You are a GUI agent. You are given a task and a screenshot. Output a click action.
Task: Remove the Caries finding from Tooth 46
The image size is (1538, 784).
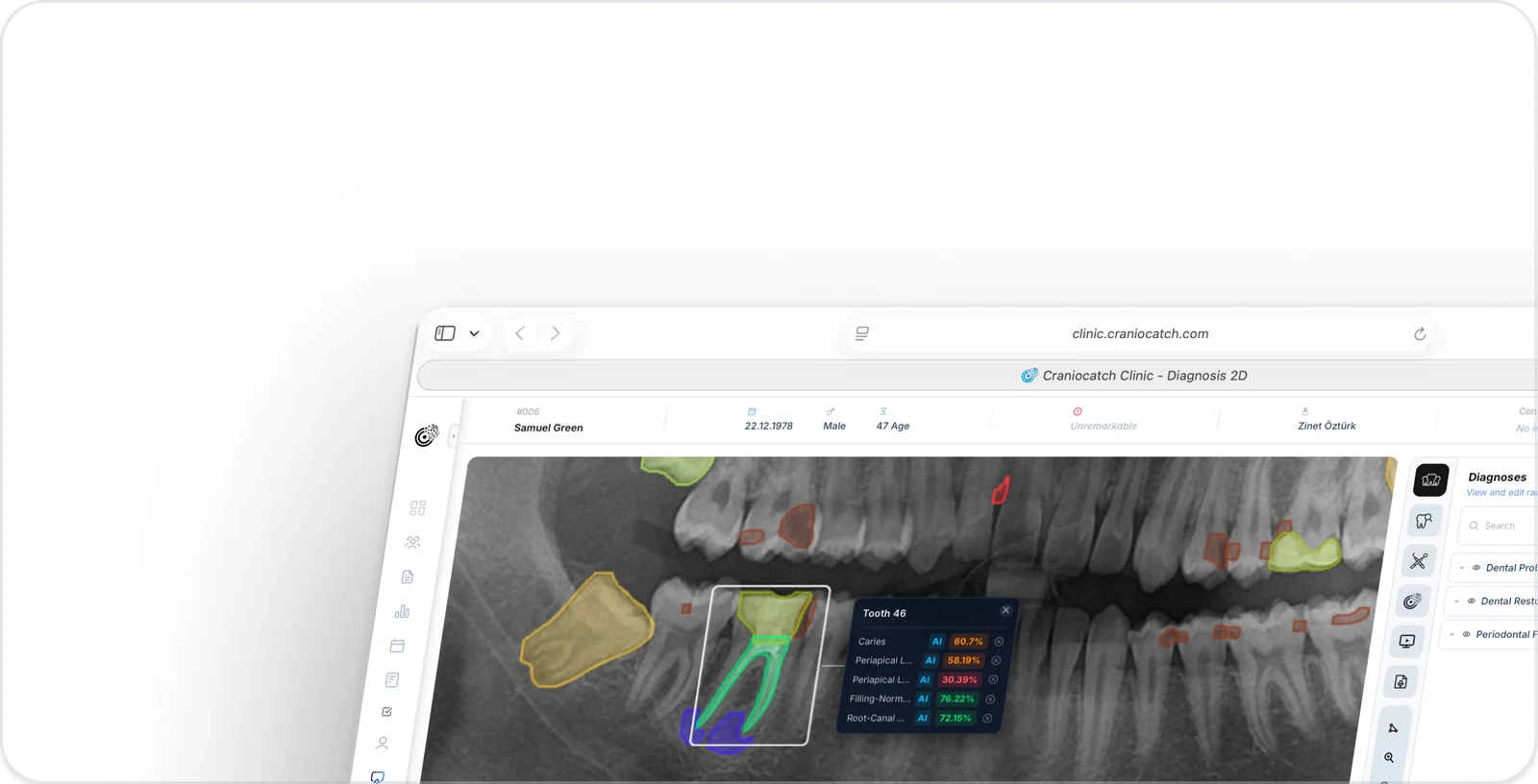pyautogui.click(x=999, y=641)
